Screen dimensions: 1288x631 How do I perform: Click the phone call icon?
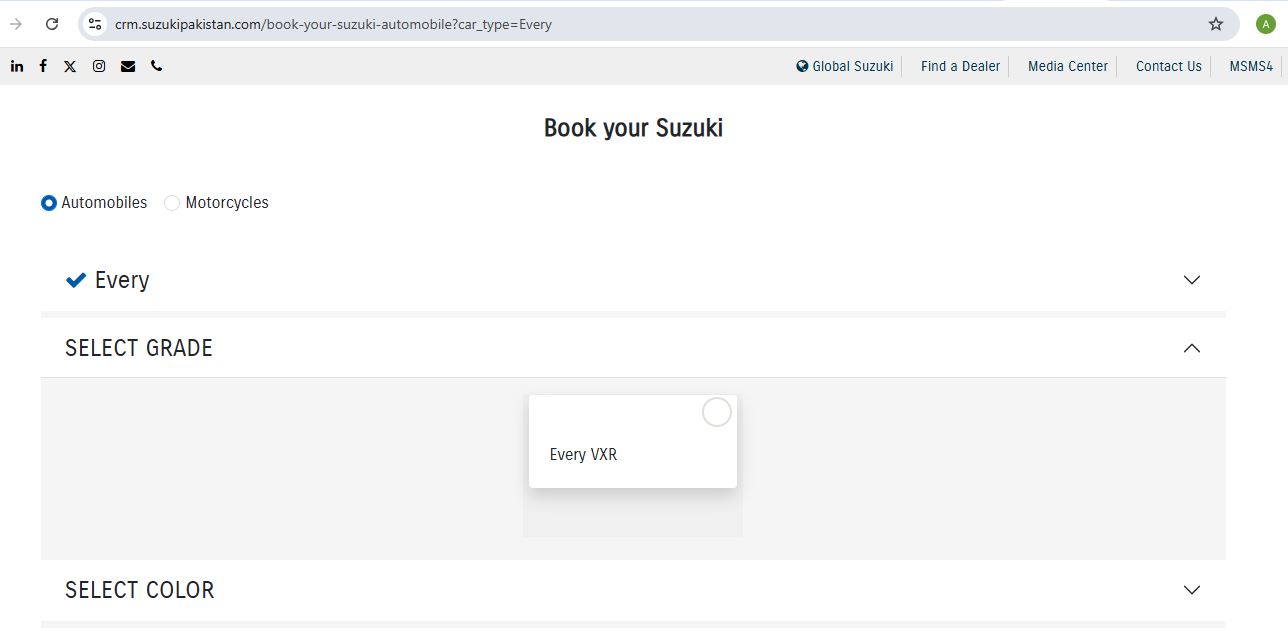coord(157,66)
